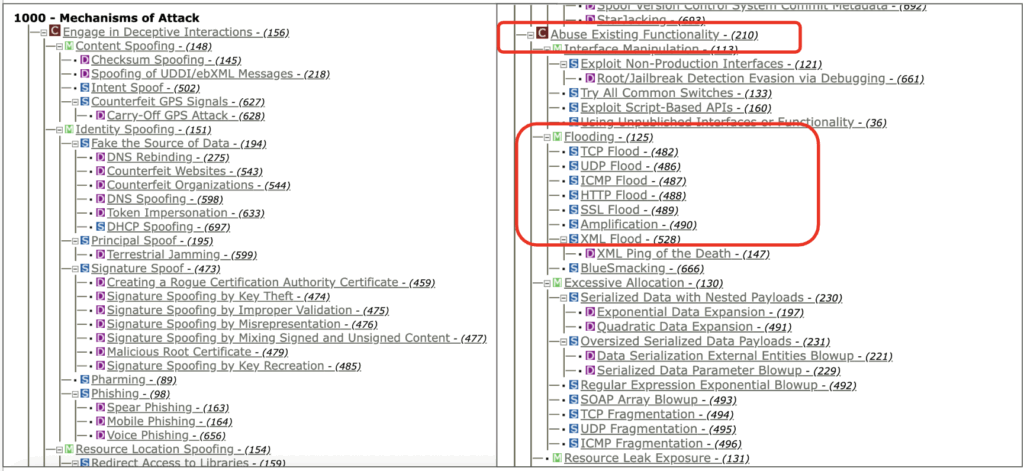Image resolution: width=1024 pixels, height=471 pixels.
Task: Click the D icon next to XML Ping of the Death
Action: 590,254
